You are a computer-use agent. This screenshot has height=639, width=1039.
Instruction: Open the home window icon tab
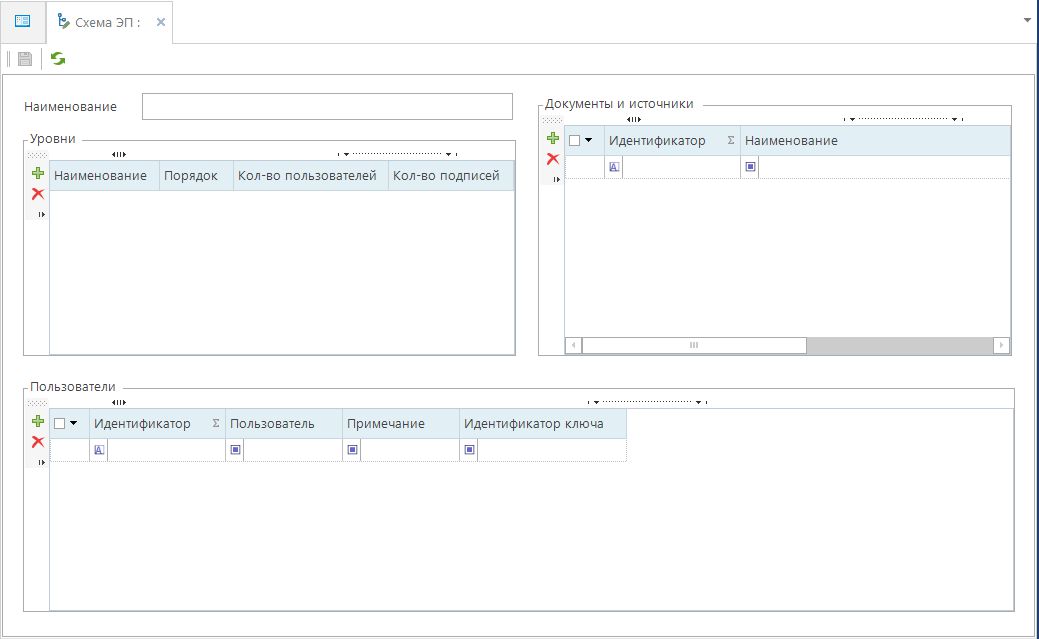23,21
